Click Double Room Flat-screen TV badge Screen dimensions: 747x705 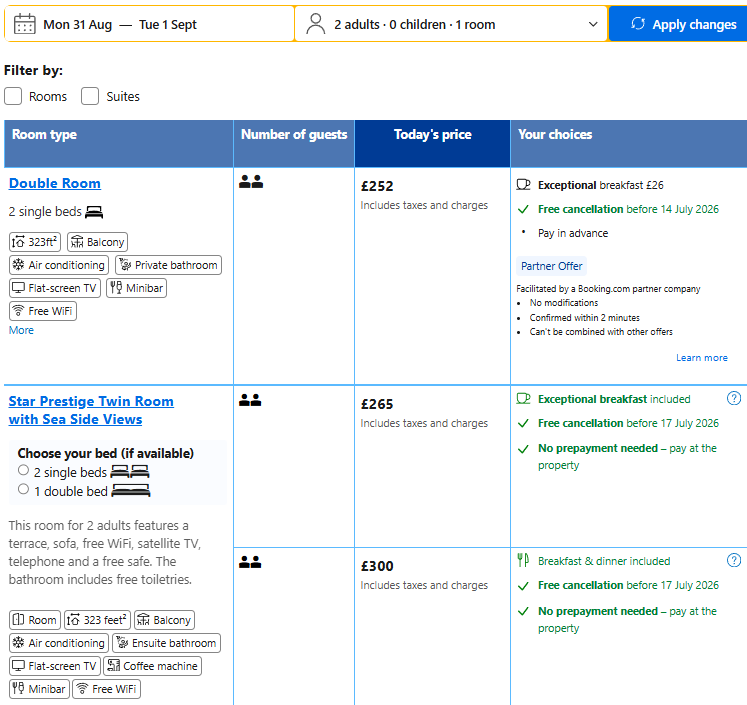coord(55,288)
